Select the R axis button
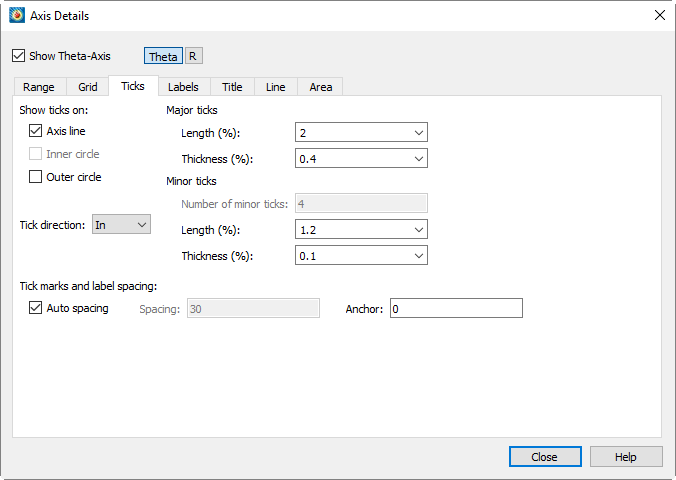The height and width of the screenshot is (480, 676). (194, 56)
